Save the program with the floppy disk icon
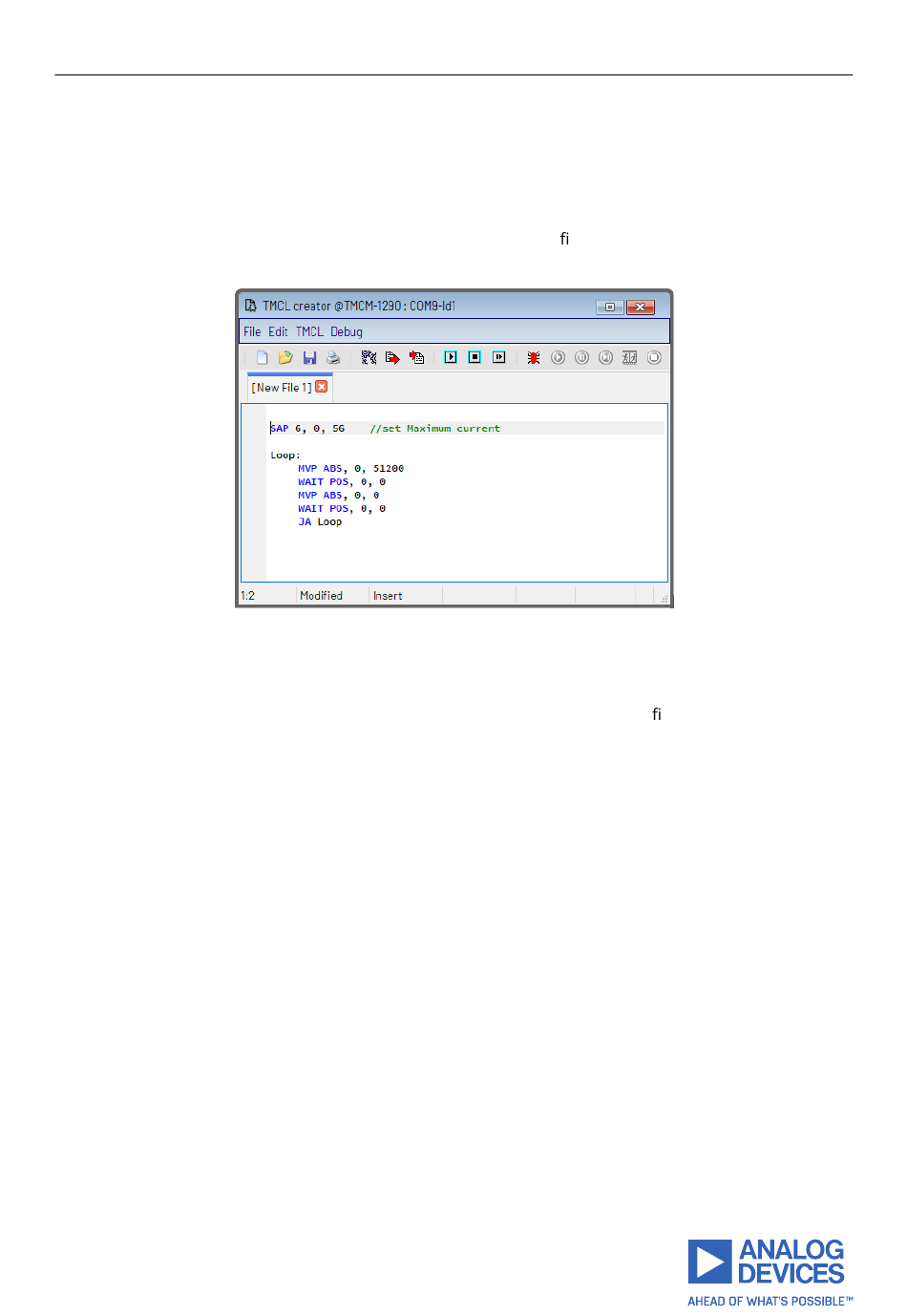 pos(309,357)
